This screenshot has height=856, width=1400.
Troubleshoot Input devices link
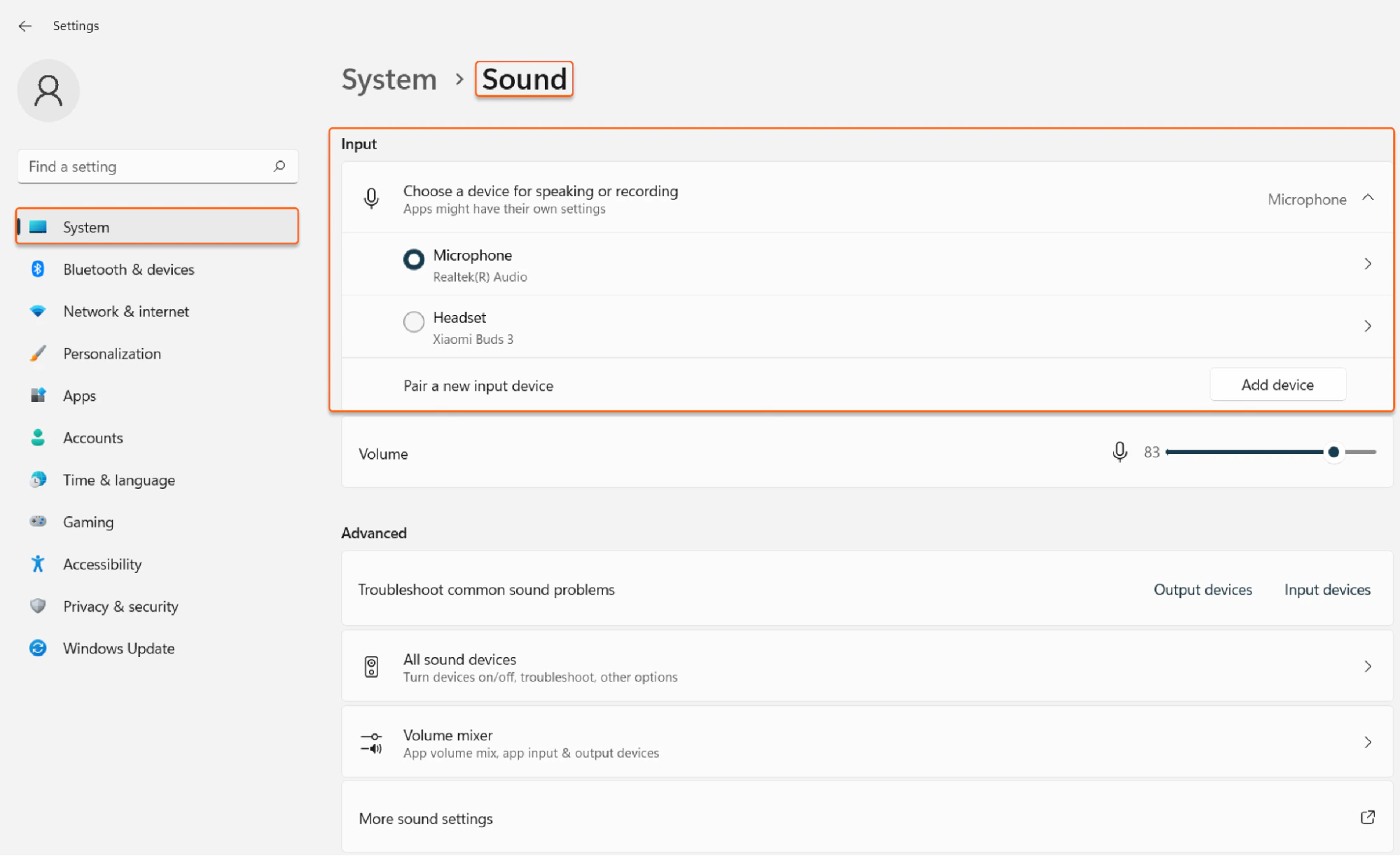1326,589
